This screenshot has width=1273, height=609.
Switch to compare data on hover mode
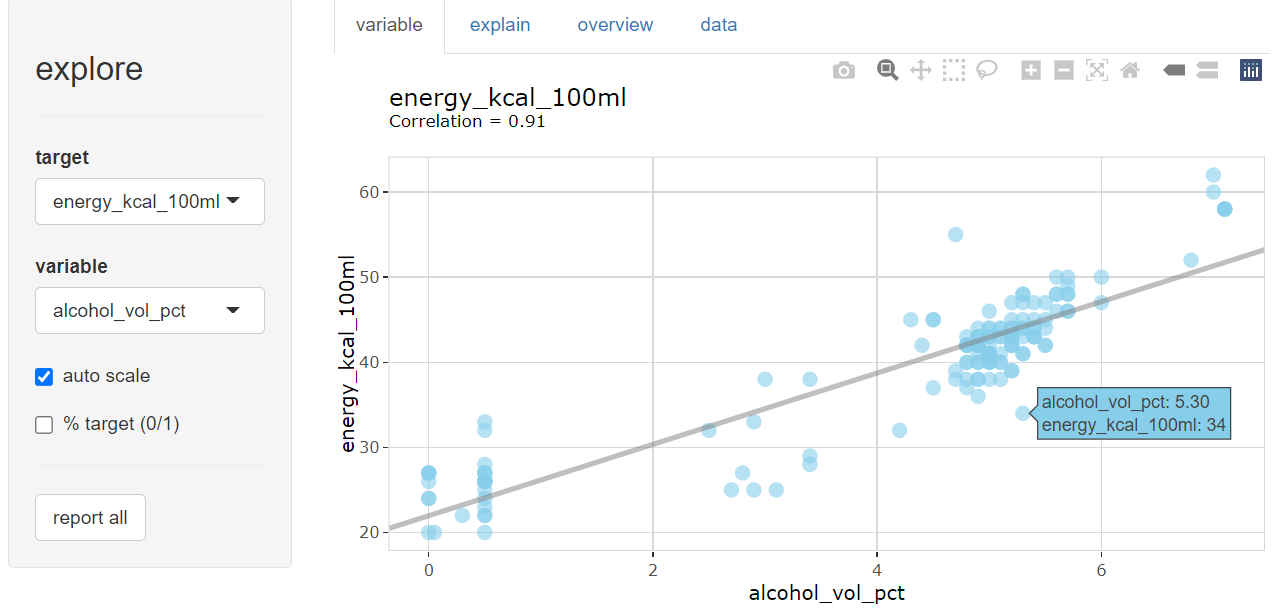[1207, 70]
